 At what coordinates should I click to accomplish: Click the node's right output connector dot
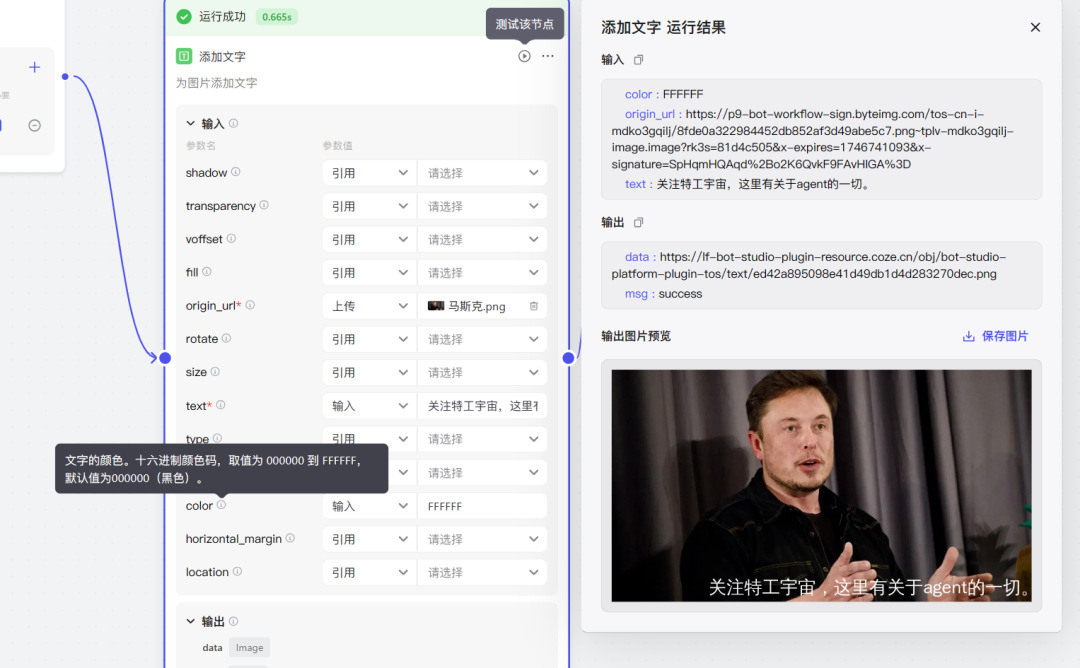click(x=568, y=358)
